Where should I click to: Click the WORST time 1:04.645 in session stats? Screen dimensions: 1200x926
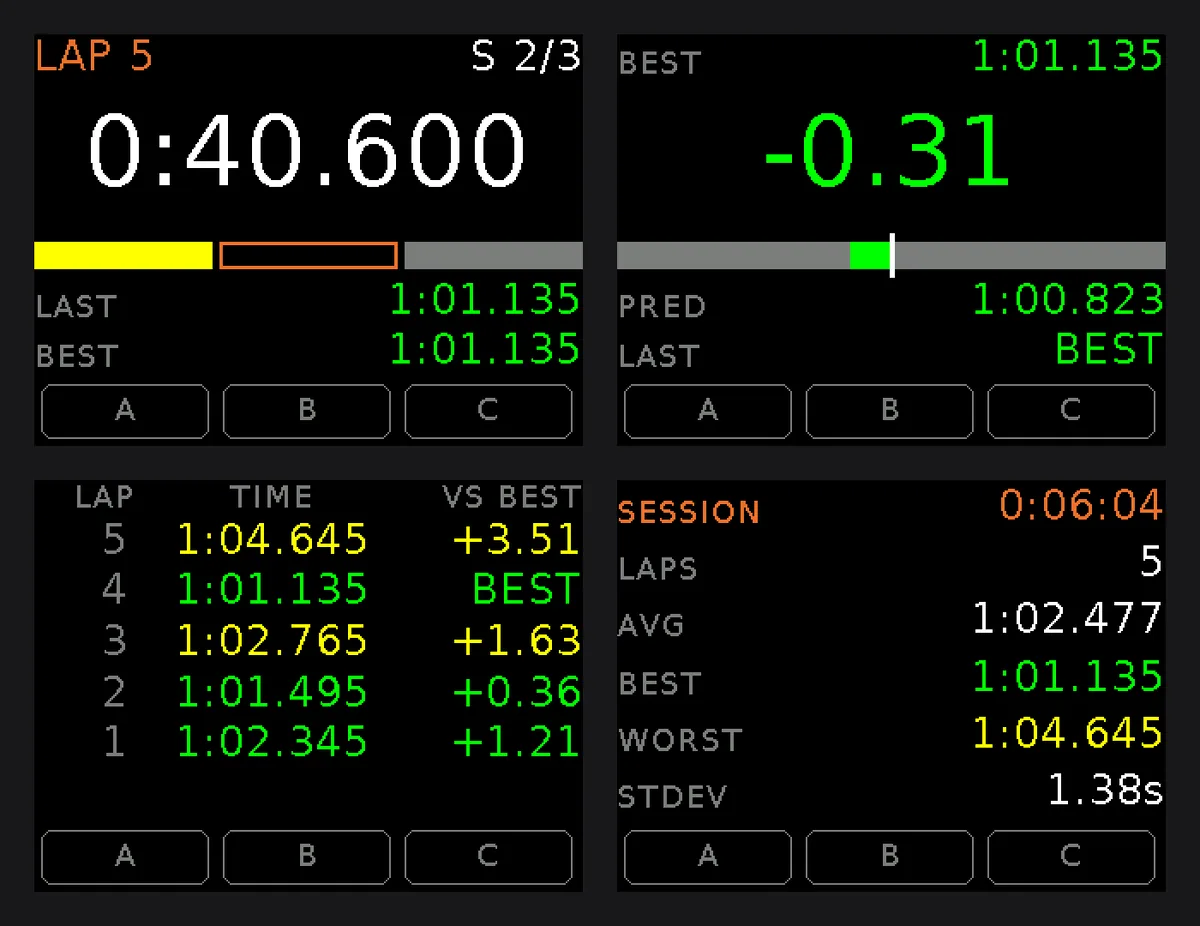(x=1068, y=733)
